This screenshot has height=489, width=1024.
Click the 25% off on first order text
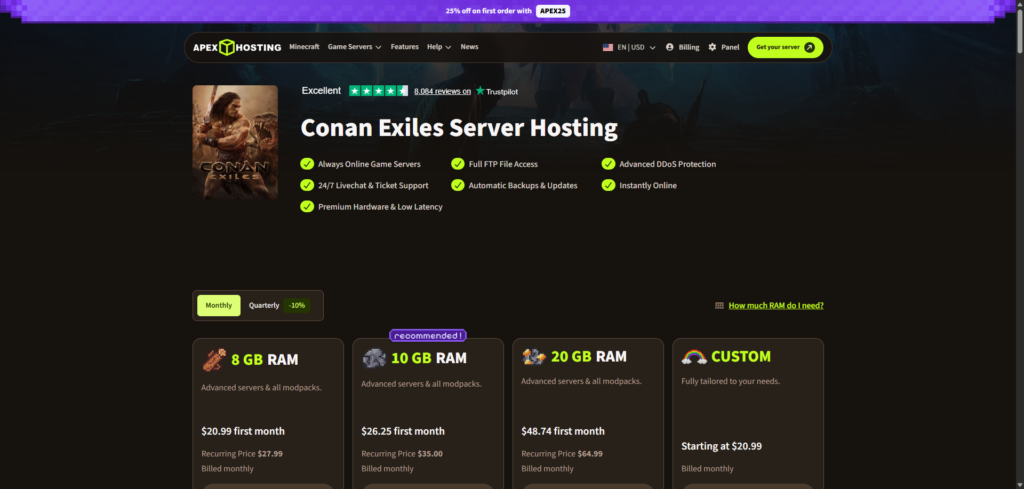pos(488,11)
